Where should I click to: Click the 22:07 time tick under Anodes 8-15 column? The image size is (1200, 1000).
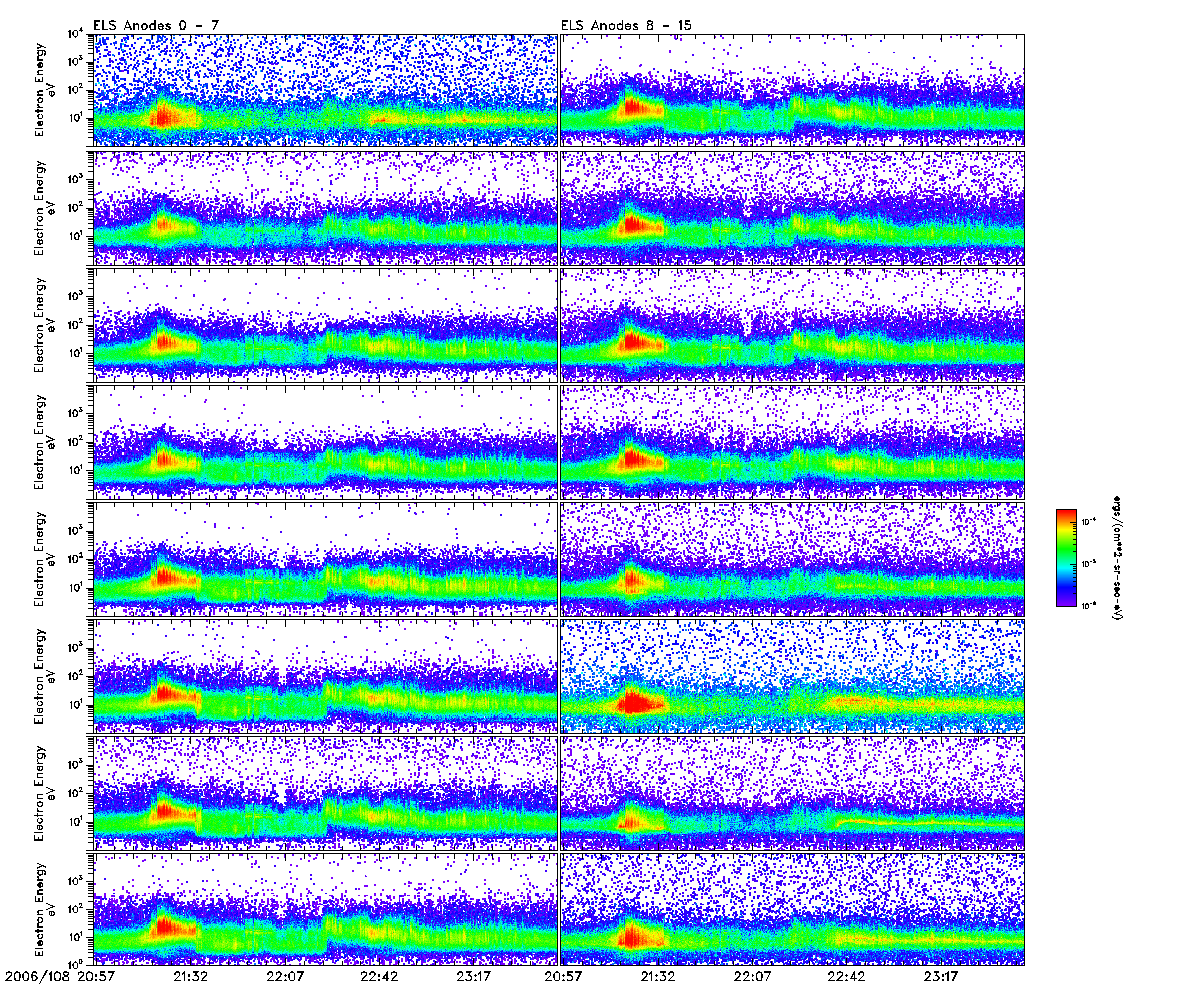coord(752,975)
